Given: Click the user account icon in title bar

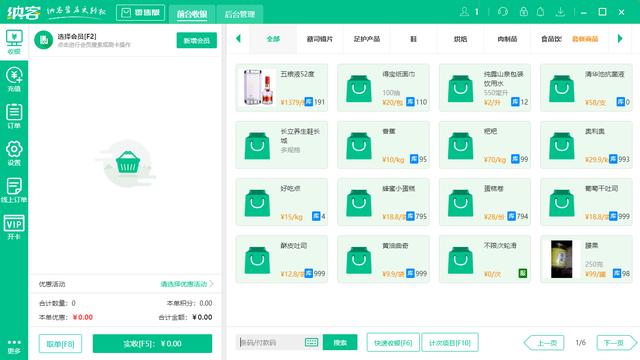Looking at the screenshot, I should click(x=464, y=12).
